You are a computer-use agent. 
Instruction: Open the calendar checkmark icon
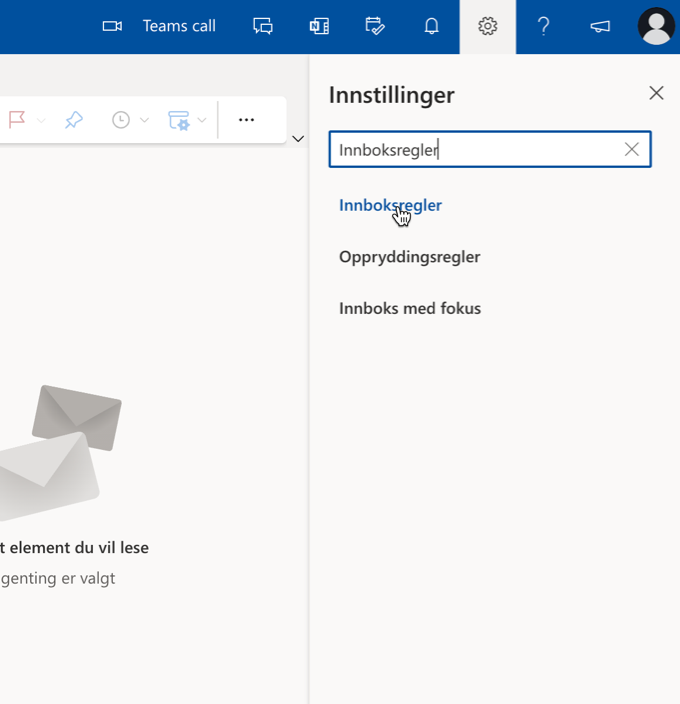[375, 27]
